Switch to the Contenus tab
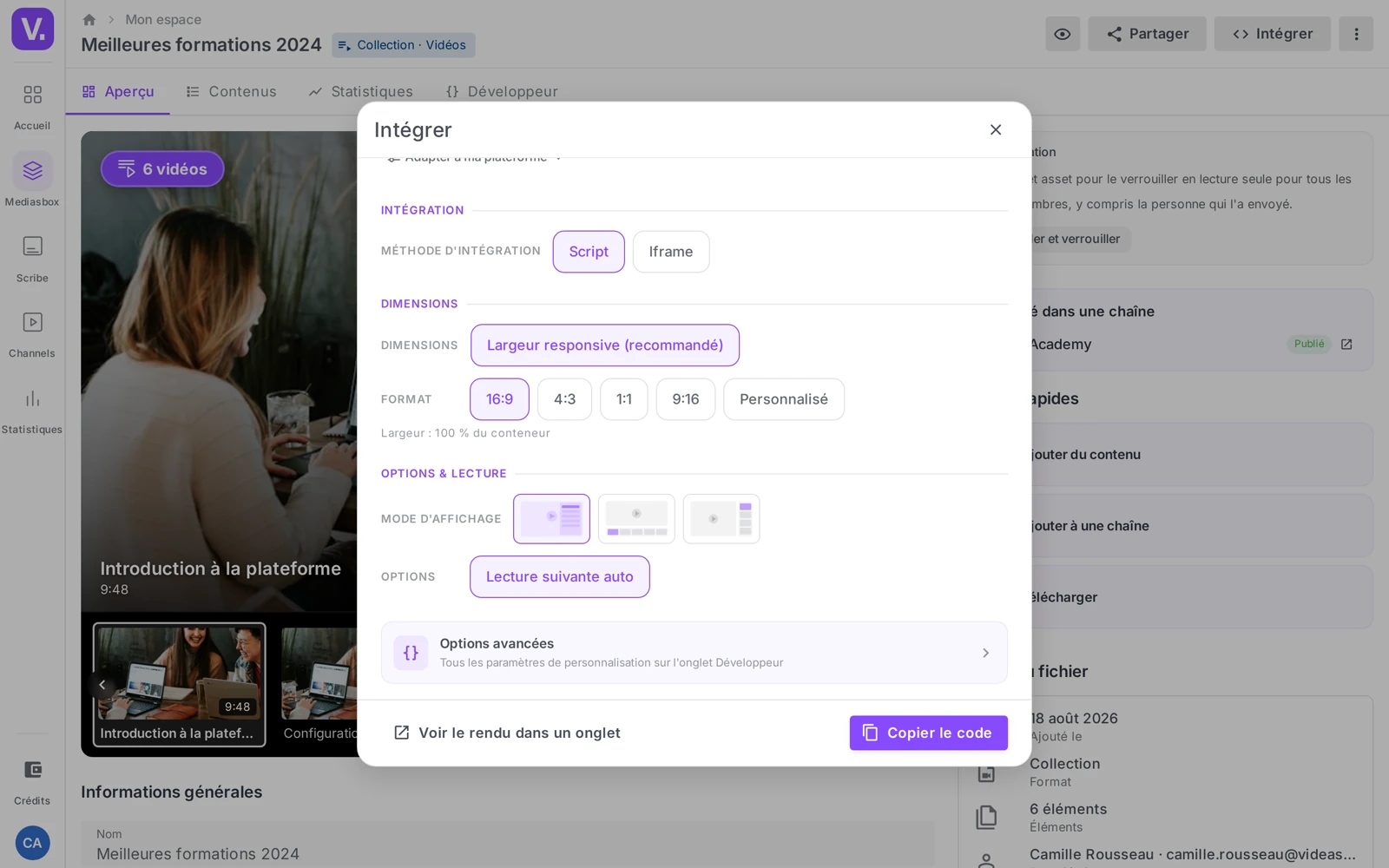 pos(231,92)
